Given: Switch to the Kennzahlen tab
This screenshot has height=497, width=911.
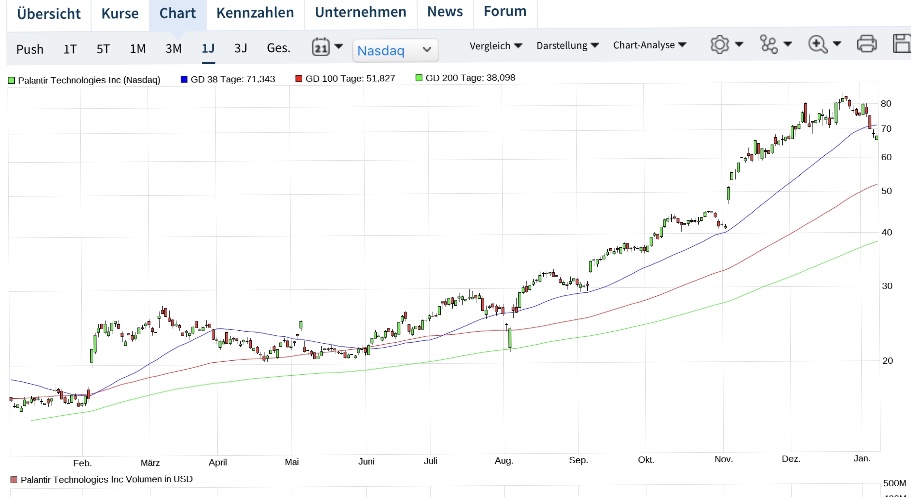Looking at the screenshot, I should pos(255,13).
